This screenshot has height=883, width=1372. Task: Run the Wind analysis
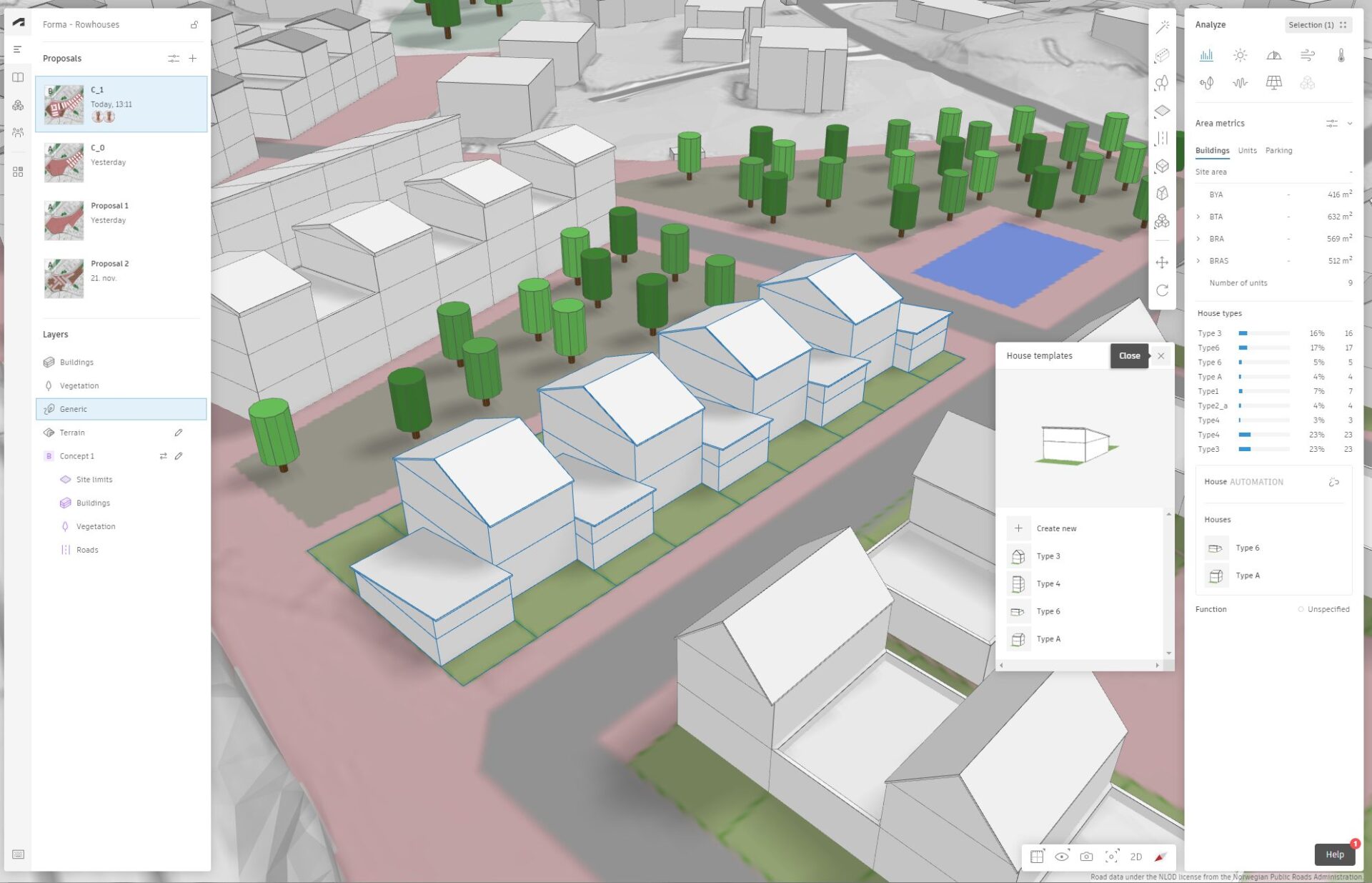point(1308,55)
